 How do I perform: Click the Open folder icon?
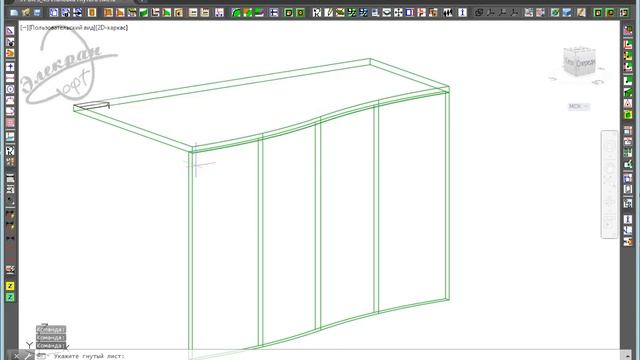pos(26,13)
